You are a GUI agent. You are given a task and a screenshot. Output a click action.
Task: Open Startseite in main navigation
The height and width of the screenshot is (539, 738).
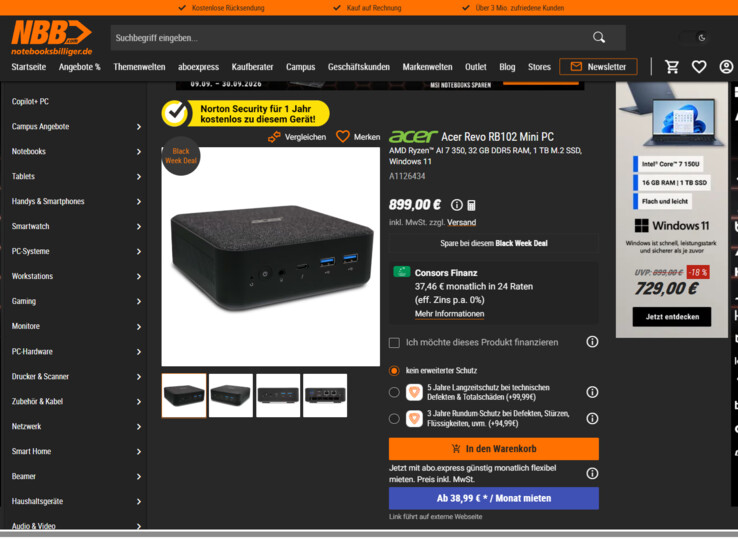click(29, 67)
